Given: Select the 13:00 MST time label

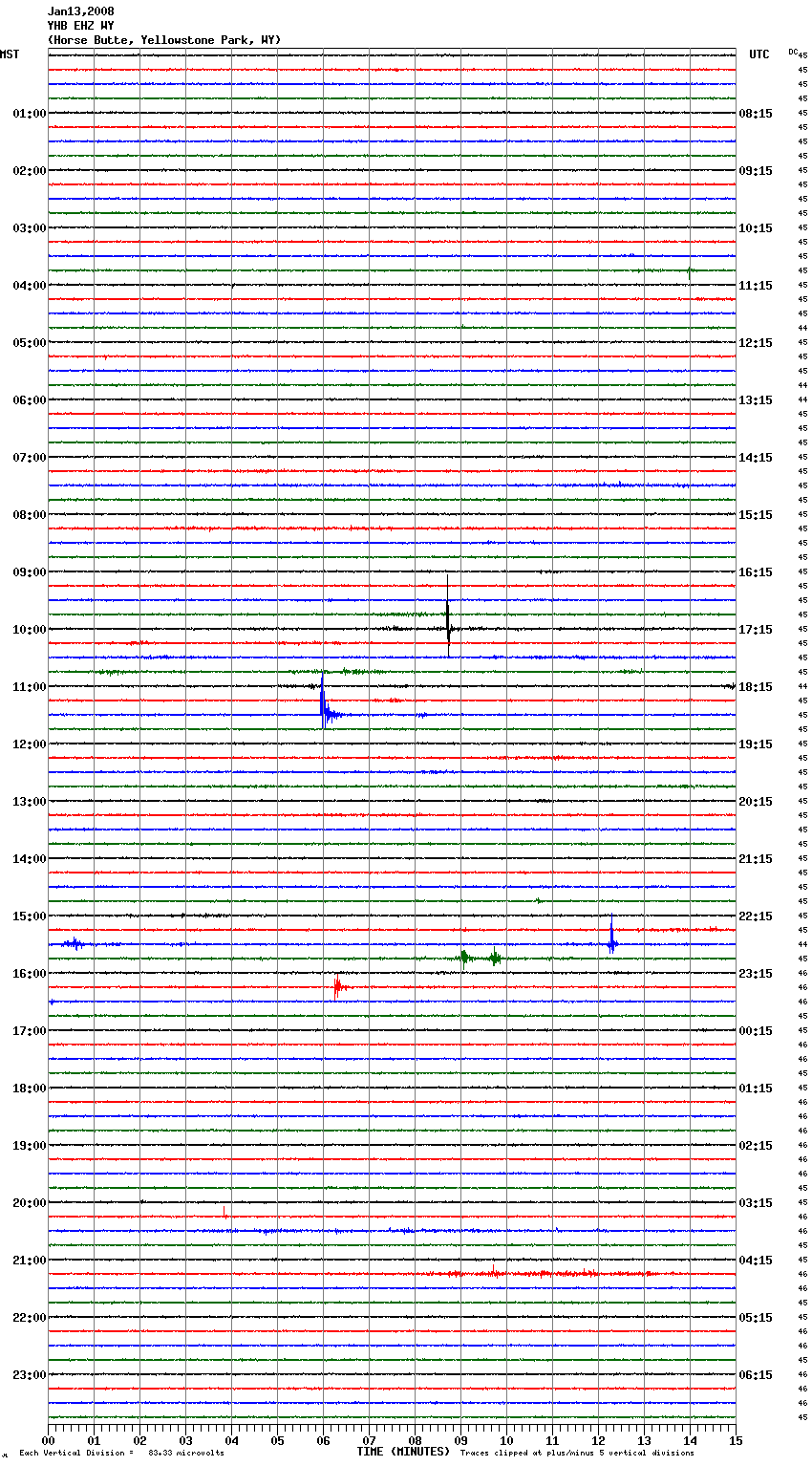Looking at the screenshot, I should [30, 802].
